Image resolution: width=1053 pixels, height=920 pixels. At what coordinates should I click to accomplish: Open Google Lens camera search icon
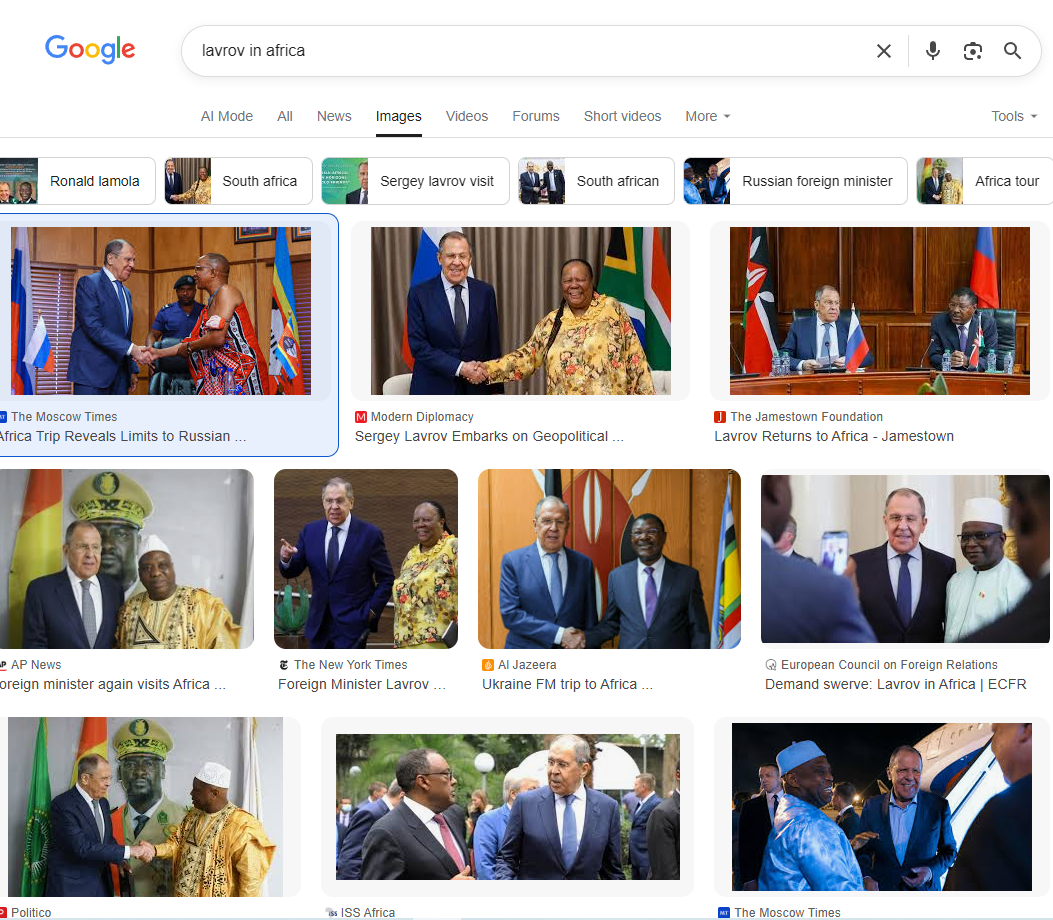pyautogui.click(x=972, y=51)
